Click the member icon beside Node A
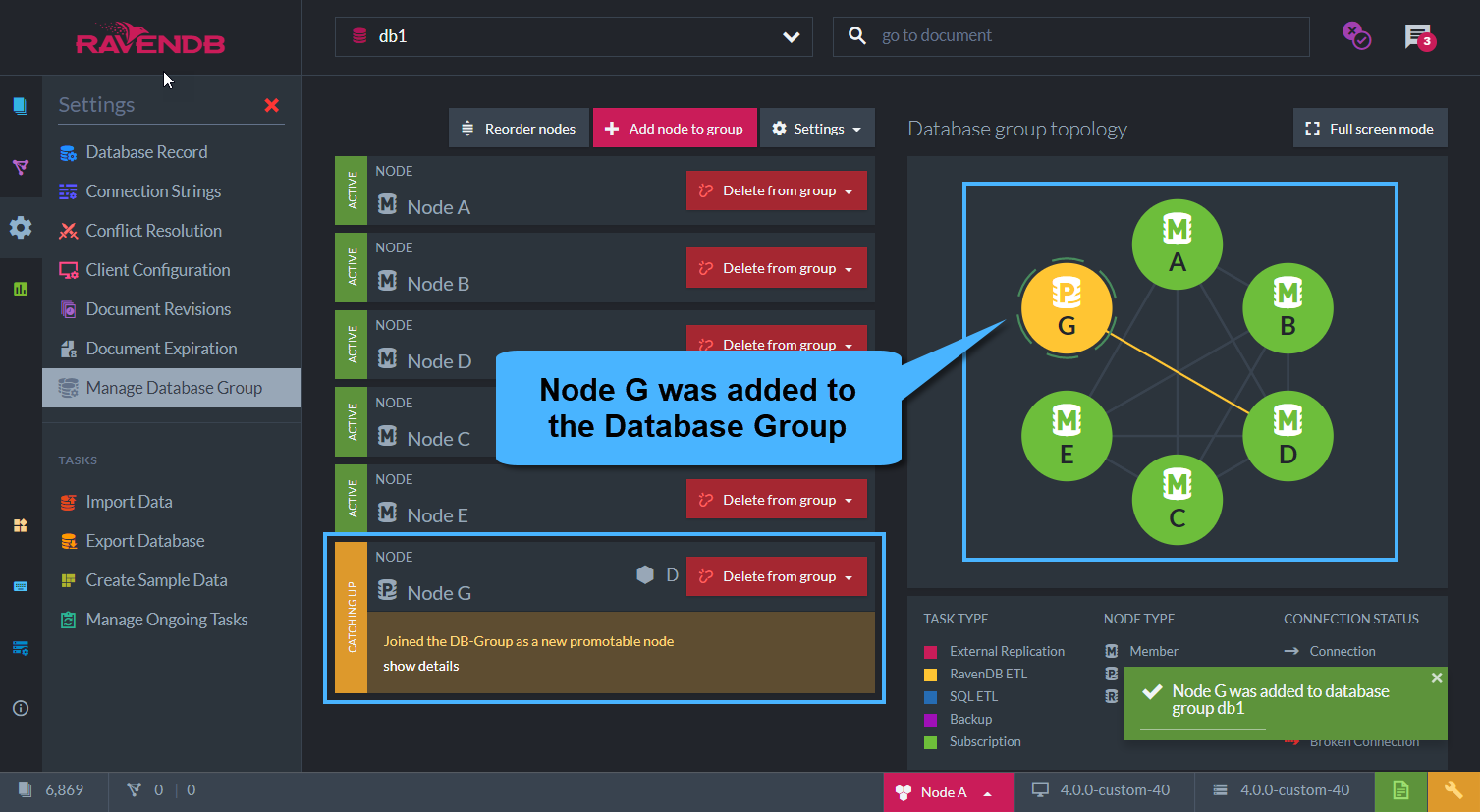 click(x=388, y=204)
